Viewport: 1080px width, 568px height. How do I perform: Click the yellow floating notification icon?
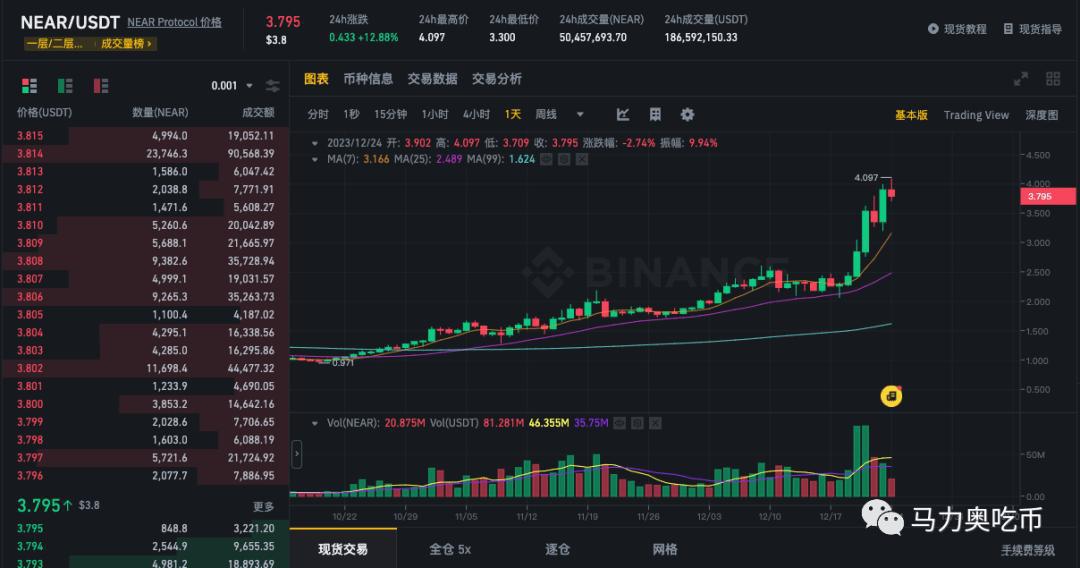[891, 396]
